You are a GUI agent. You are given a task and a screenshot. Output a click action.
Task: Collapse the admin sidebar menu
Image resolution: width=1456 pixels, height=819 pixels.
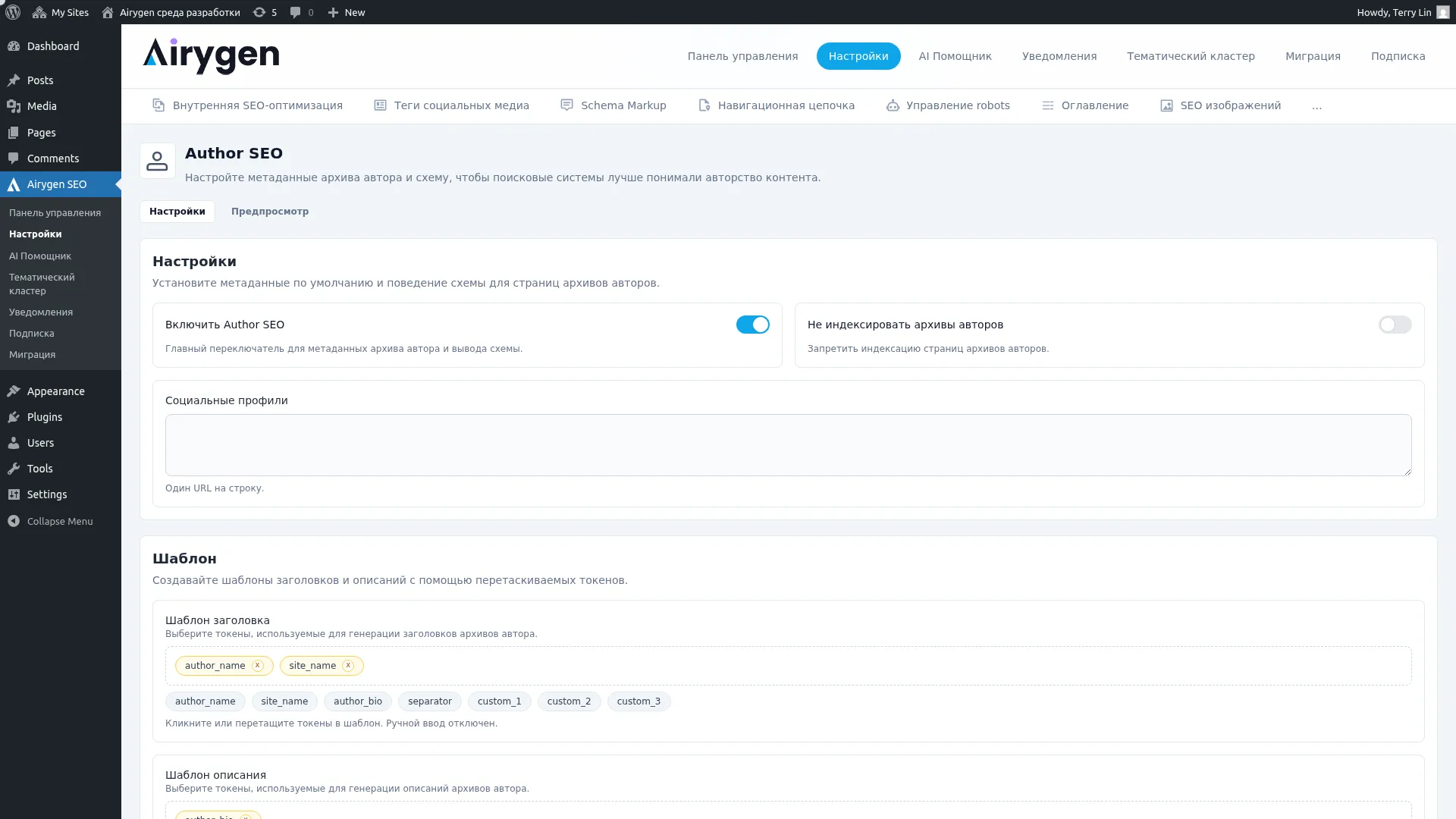pyautogui.click(x=61, y=521)
